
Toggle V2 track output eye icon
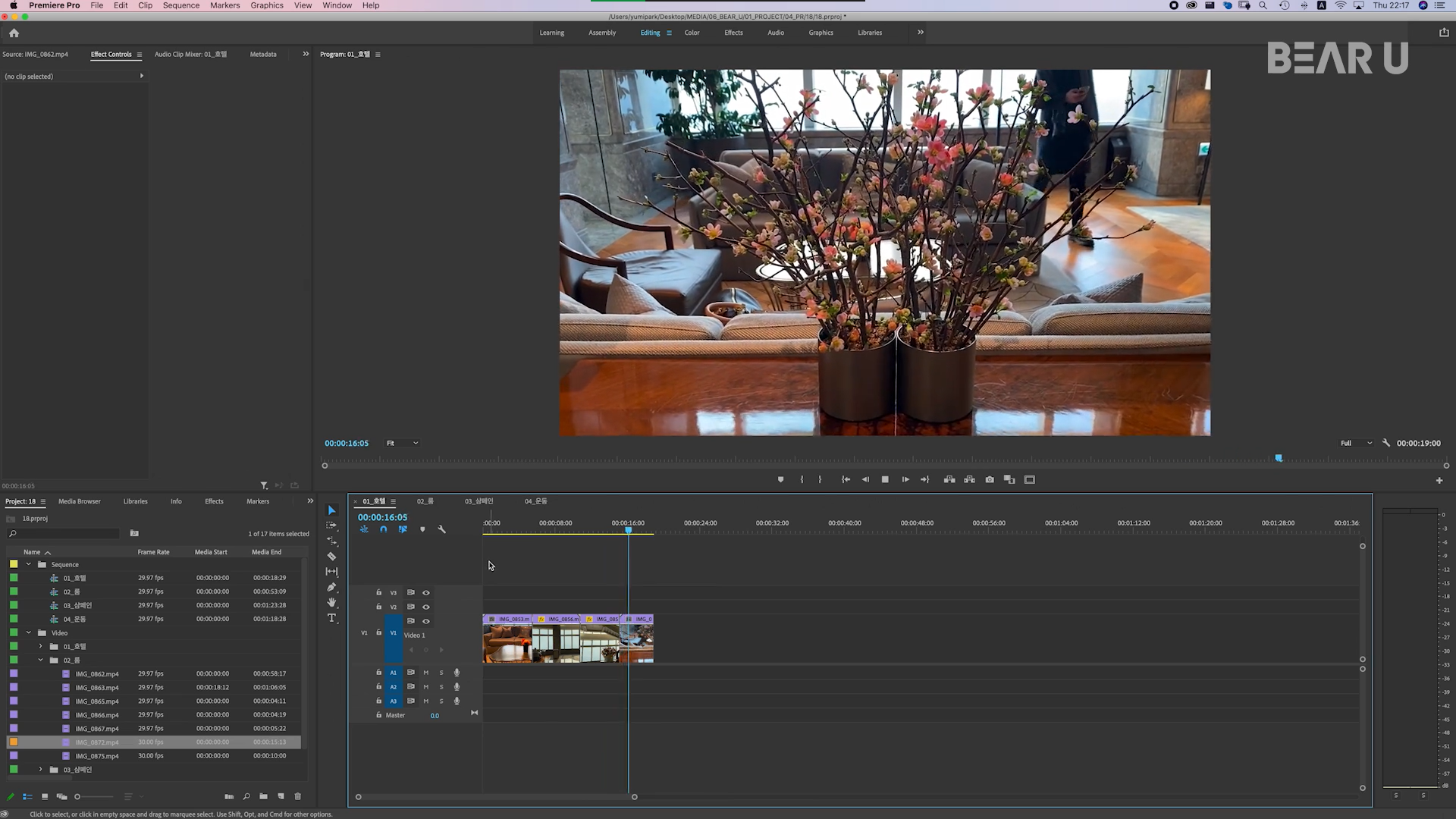[426, 607]
